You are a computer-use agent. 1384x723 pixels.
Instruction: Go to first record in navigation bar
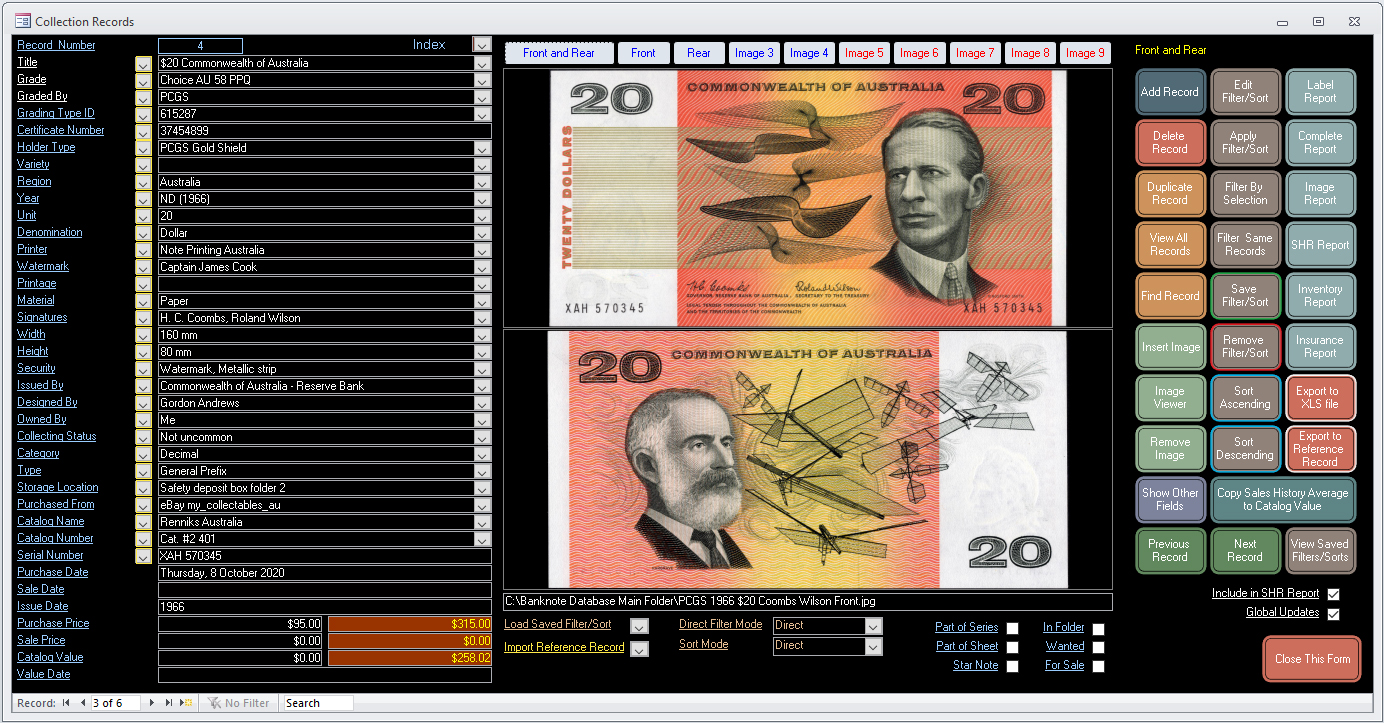tap(67, 703)
